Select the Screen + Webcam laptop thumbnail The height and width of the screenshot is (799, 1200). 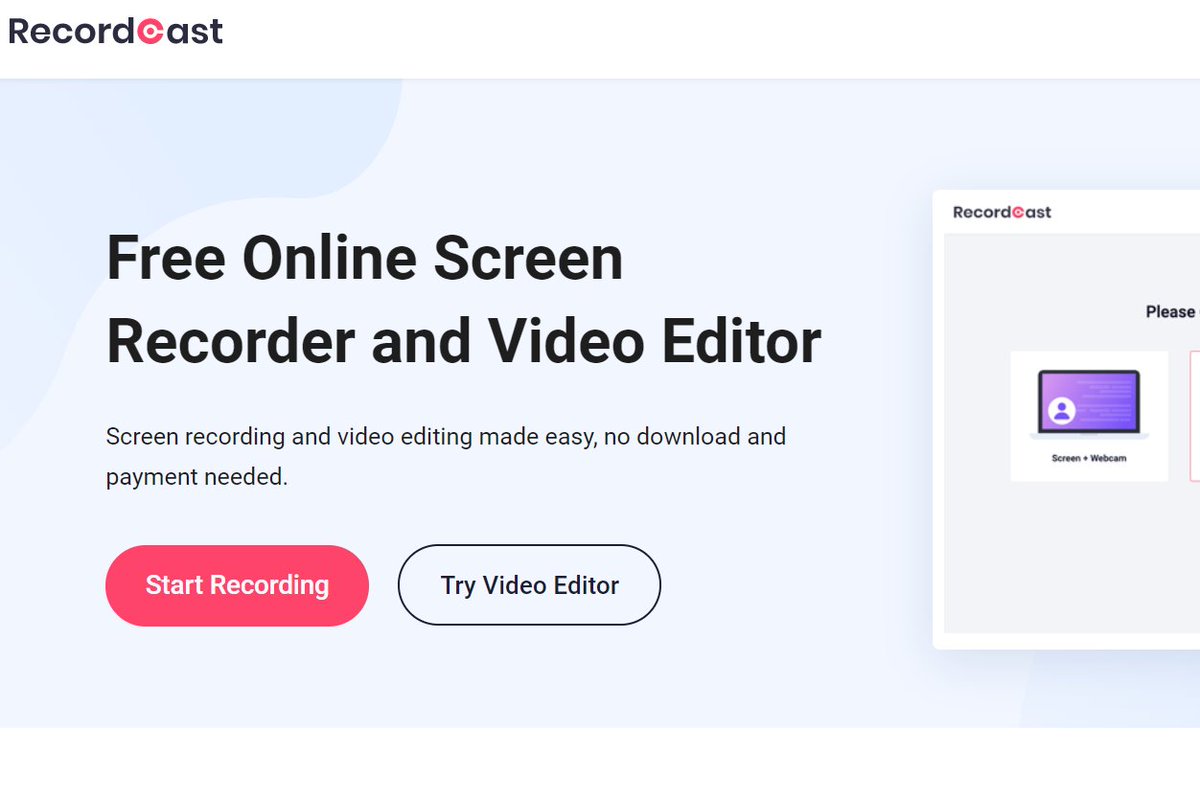point(1089,407)
